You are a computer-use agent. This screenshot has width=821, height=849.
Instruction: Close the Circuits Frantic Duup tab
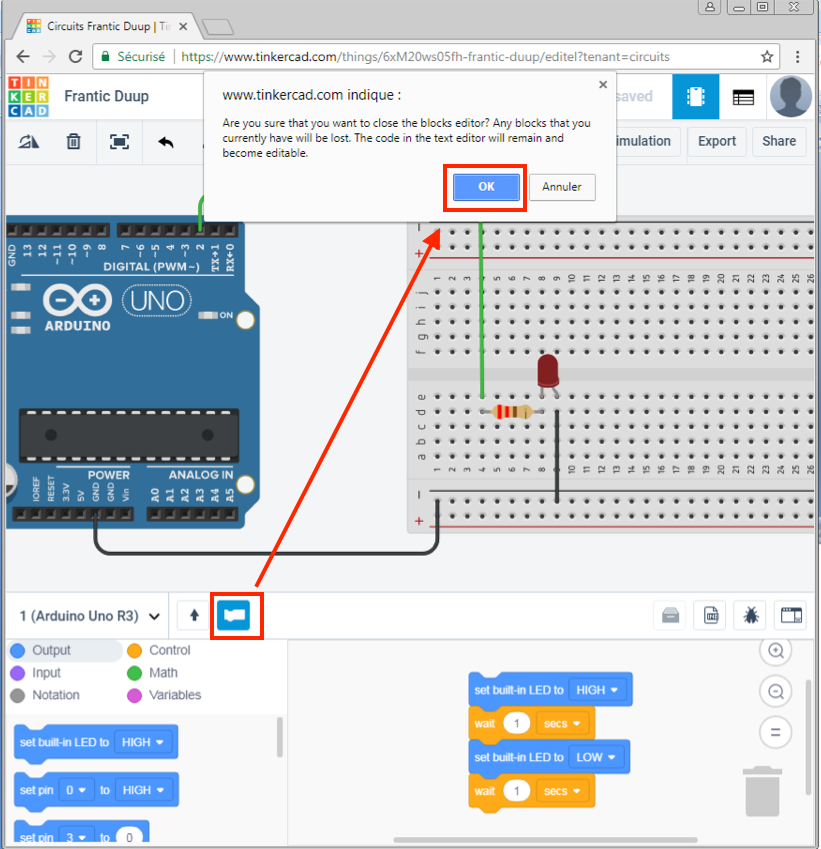click(183, 27)
